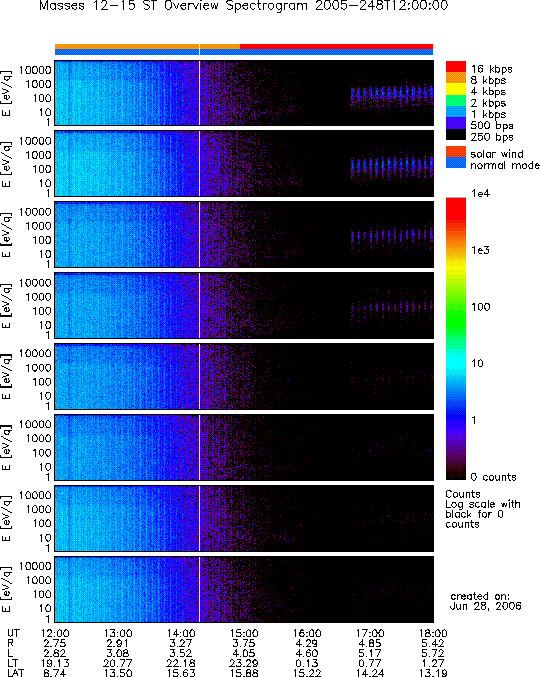Viewport: 540px width, 677px height.
Task: Click the LAT row label
Action: pyautogui.click(x=16, y=673)
